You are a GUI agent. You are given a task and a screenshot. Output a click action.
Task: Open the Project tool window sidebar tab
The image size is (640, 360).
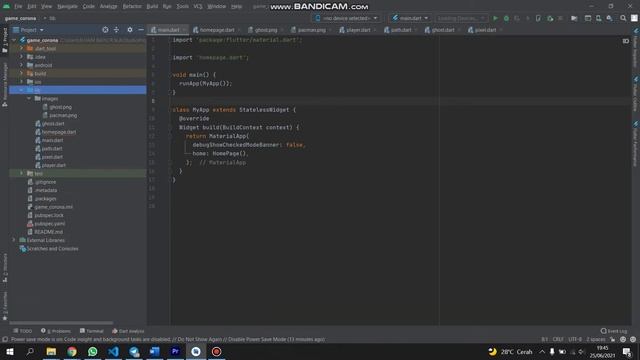(5, 40)
